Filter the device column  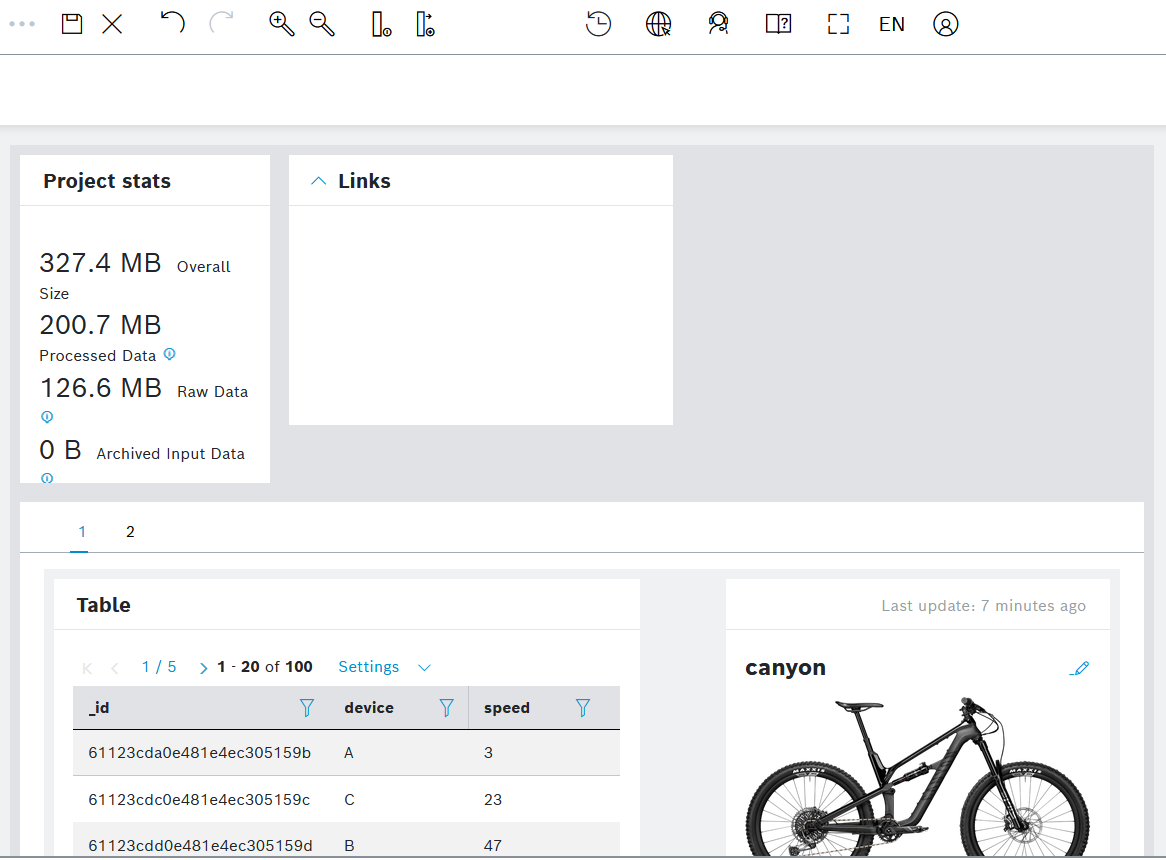(x=447, y=708)
